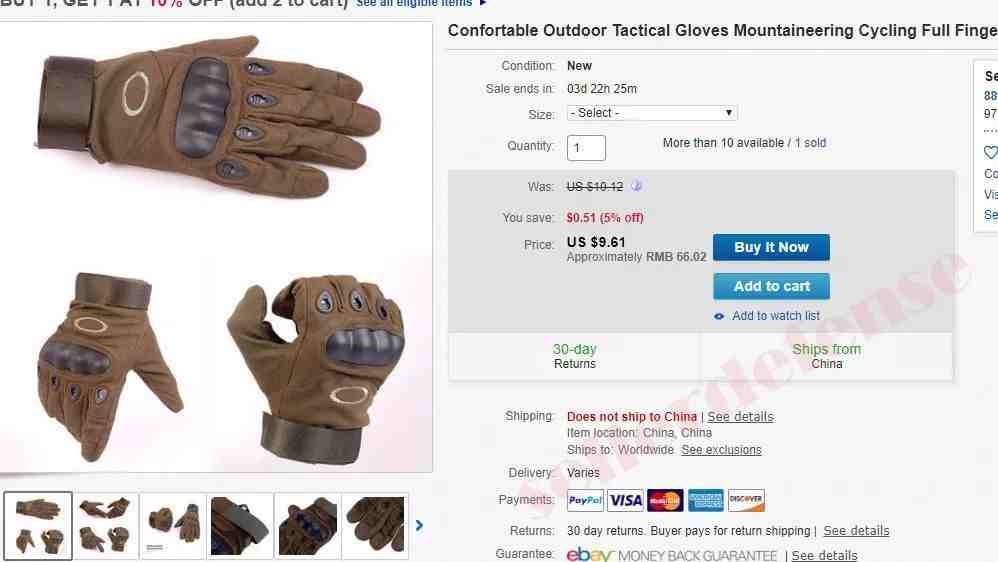Click the American Express payment logo
Image resolution: width=998 pixels, height=562 pixels.
(705, 500)
